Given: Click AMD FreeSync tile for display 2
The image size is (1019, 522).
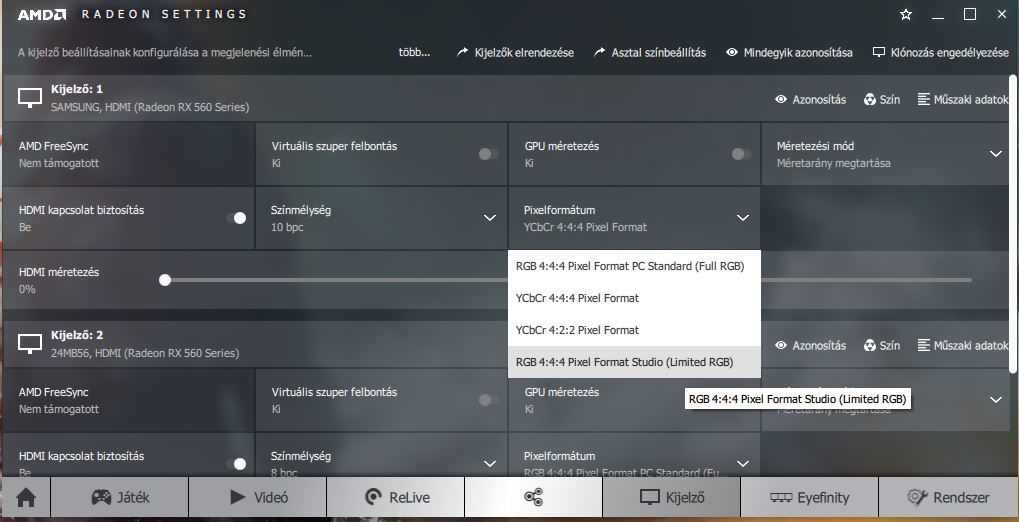Looking at the screenshot, I should tap(129, 400).
